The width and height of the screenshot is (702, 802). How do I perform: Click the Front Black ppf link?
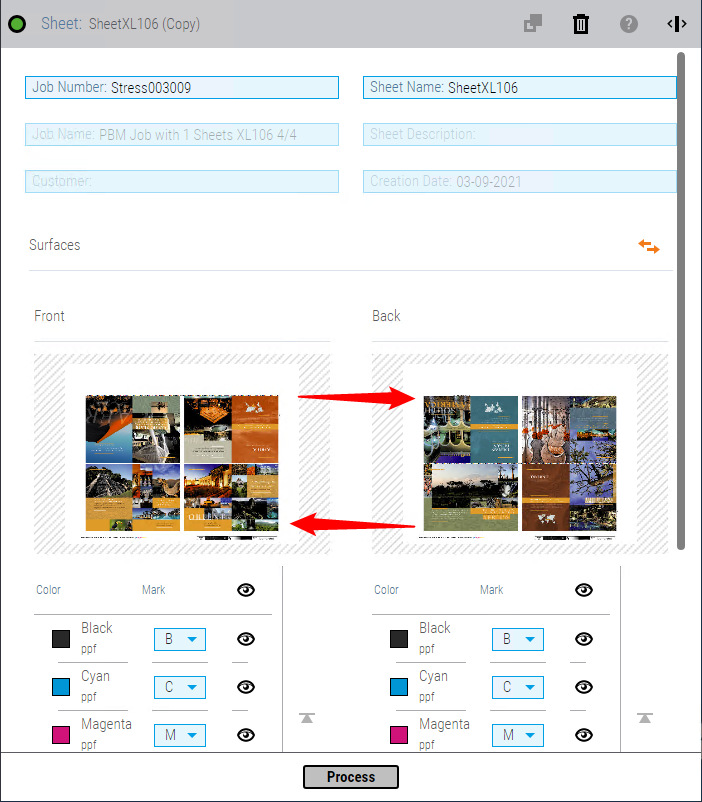(89, 648)
